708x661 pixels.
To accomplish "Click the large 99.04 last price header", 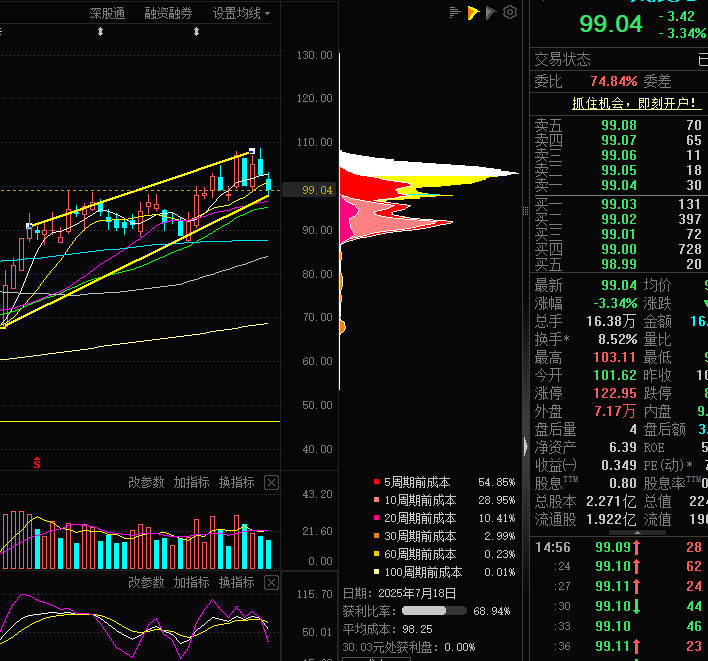I will click(610, 24).
